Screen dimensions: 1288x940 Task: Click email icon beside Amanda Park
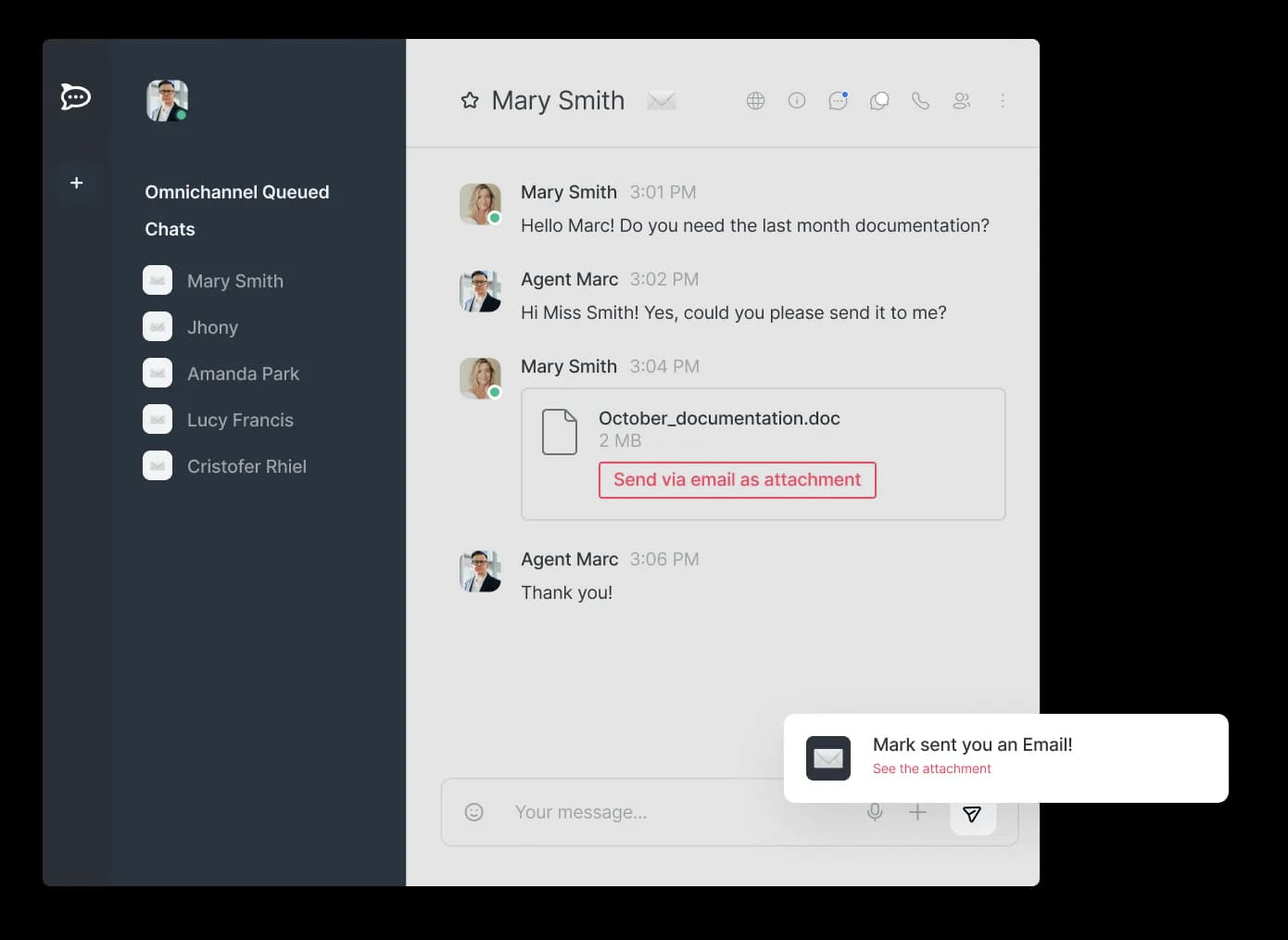[x=158, y=373]
